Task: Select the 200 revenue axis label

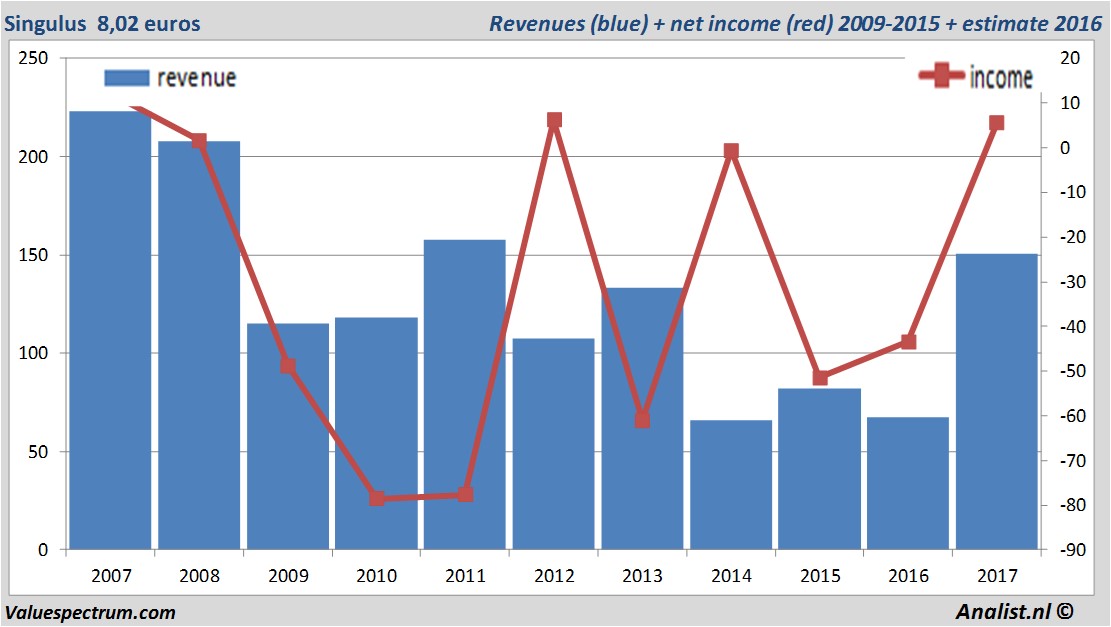Action: point(33,157)
